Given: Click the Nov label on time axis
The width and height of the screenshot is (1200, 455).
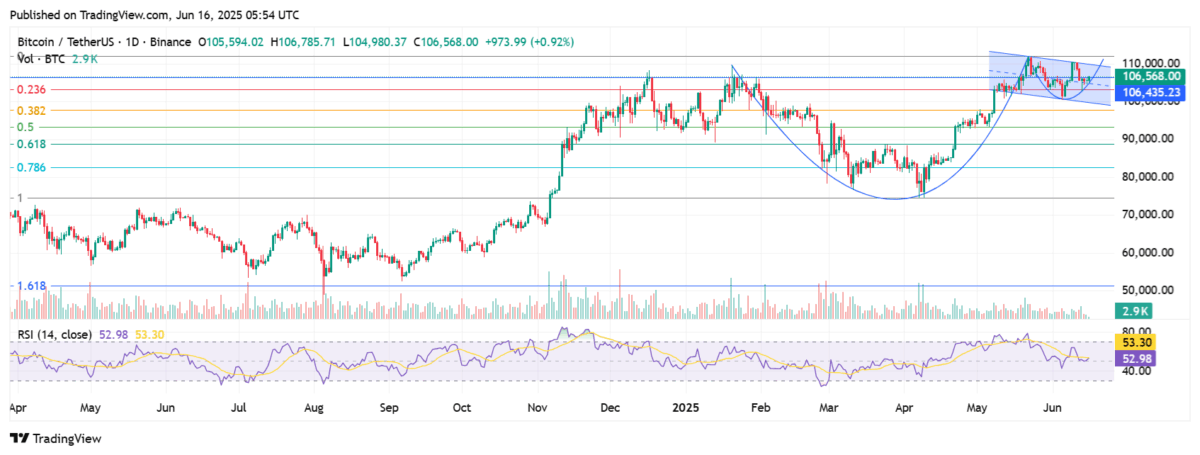Looking at the screenshot, I should click(538, 408).
